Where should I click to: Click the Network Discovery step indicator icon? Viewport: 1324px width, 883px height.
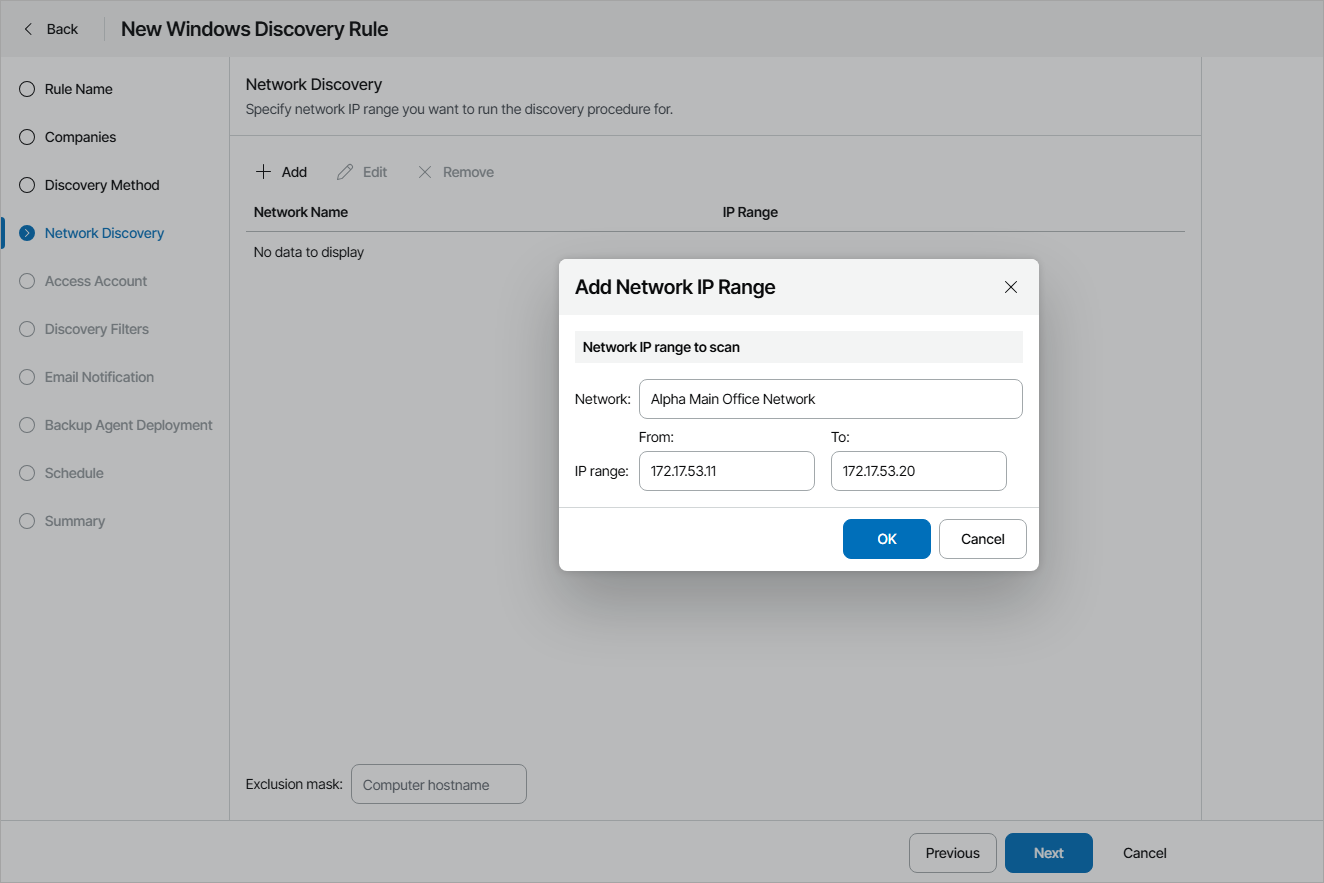(26, 232)
